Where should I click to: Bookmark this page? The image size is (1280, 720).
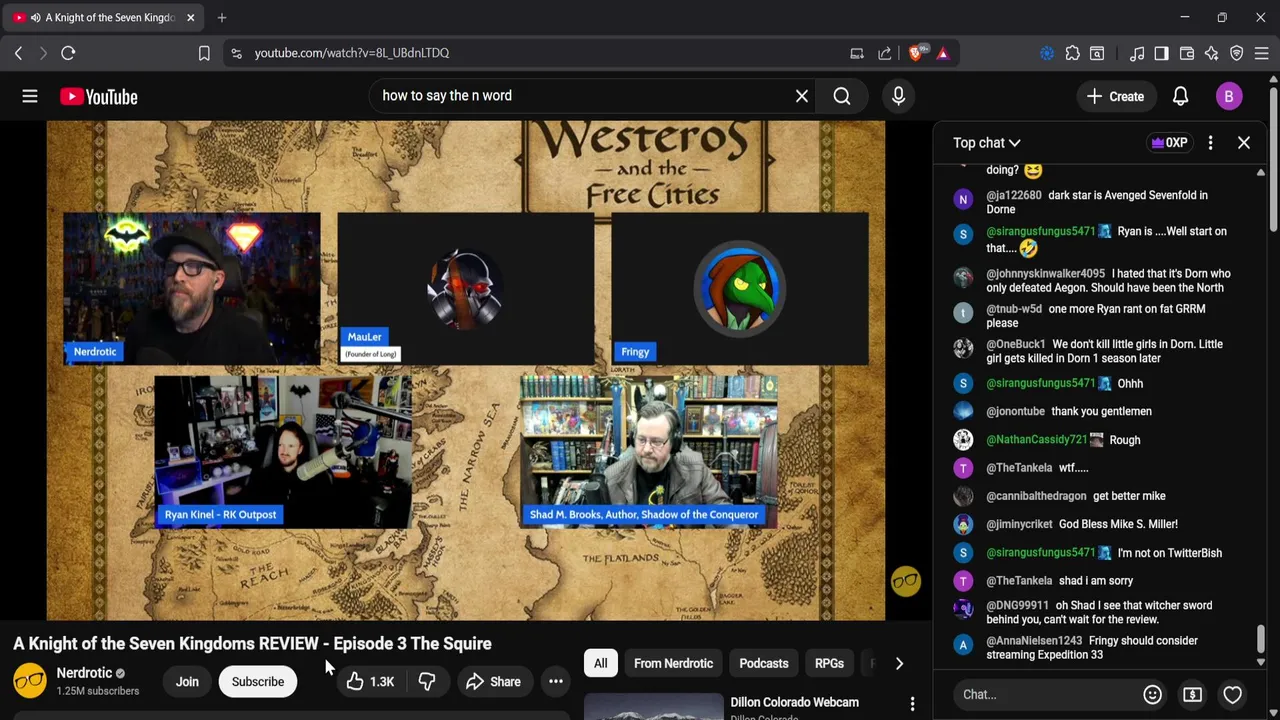(x=204, y=53)
